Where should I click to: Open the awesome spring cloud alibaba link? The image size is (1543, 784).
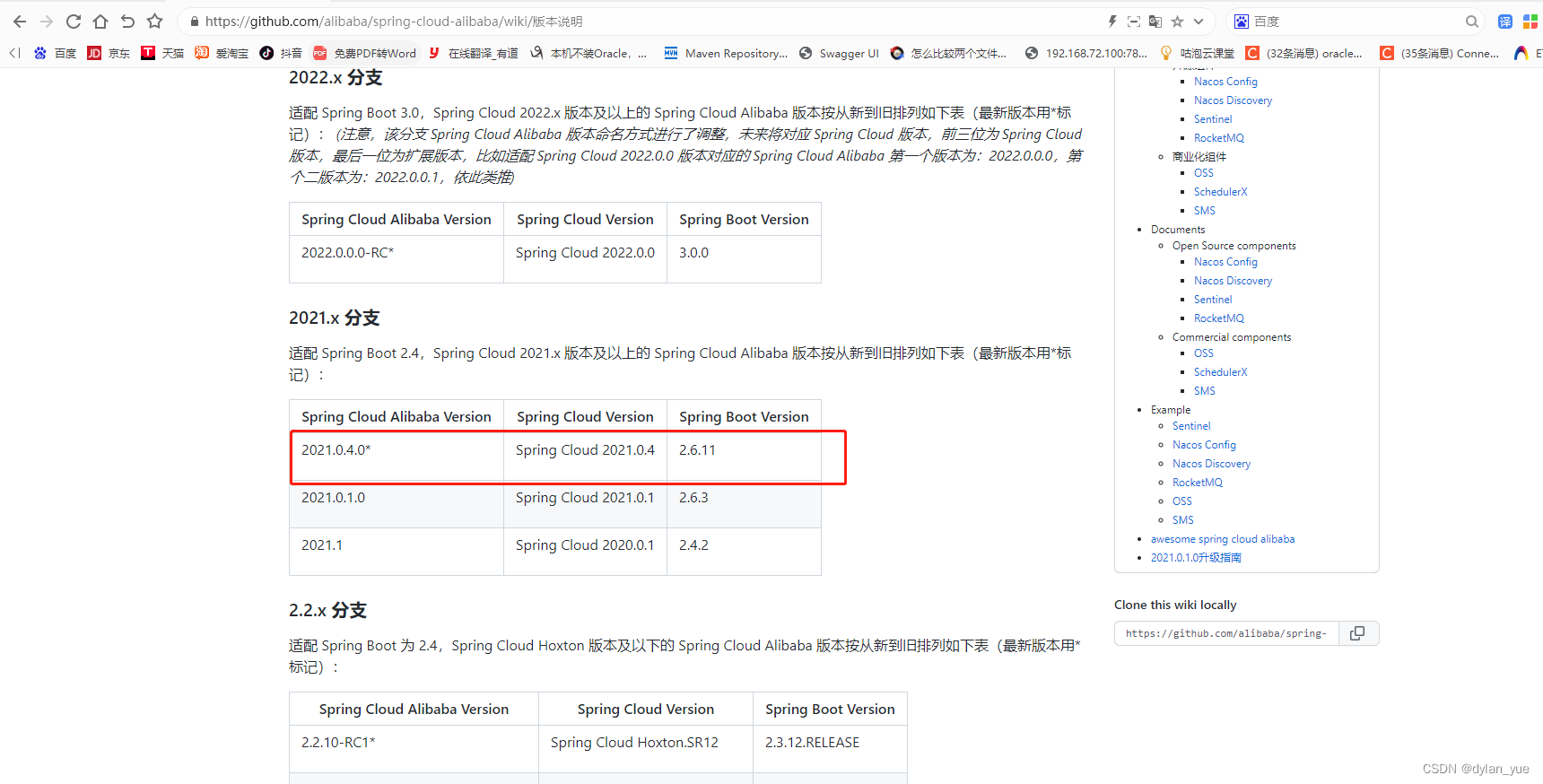(1223, 539)
